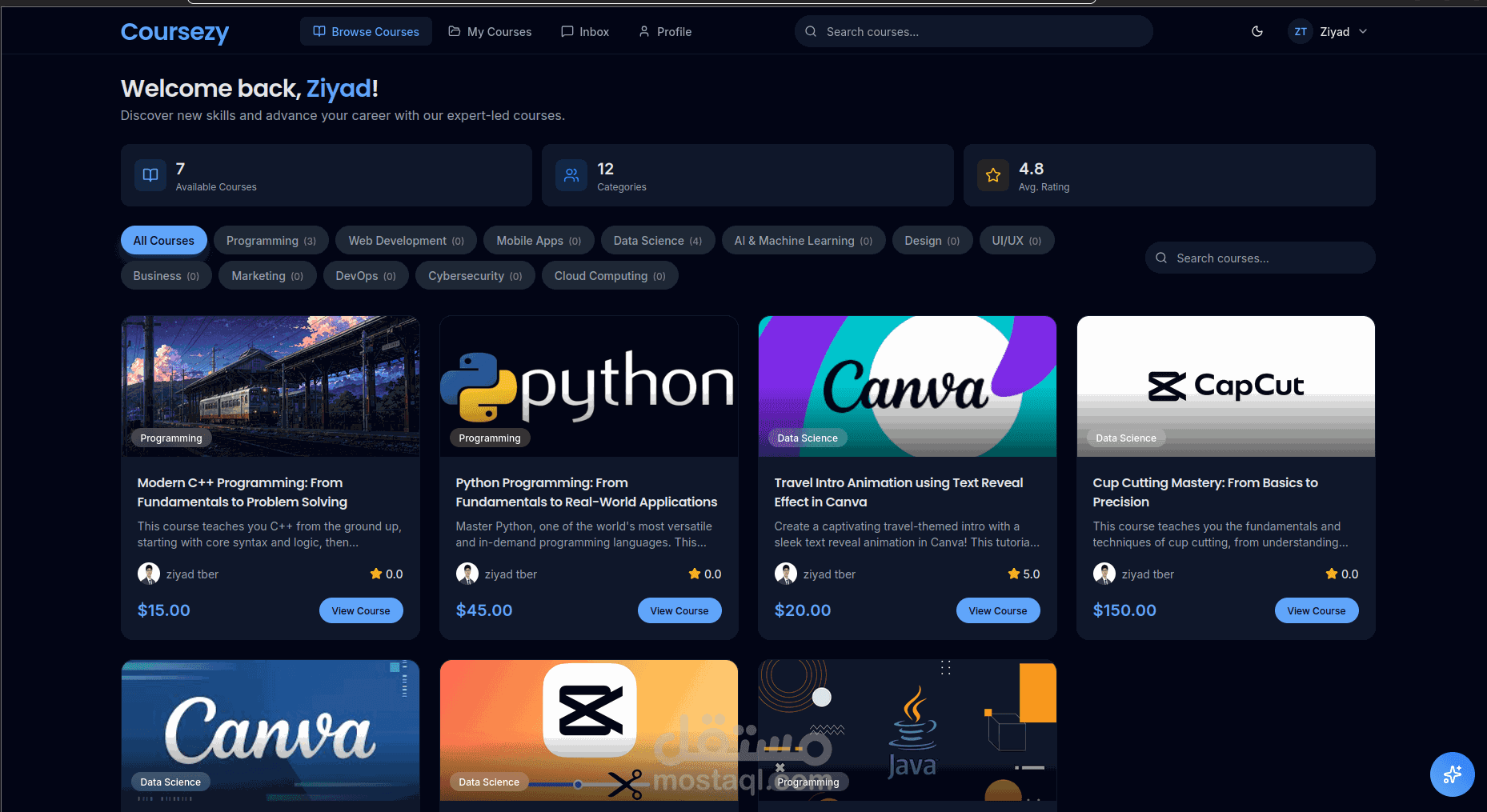The image size is (1487, 812).
Task: Open the CapCut white course thumbnail
Action: coord(1226,386)
